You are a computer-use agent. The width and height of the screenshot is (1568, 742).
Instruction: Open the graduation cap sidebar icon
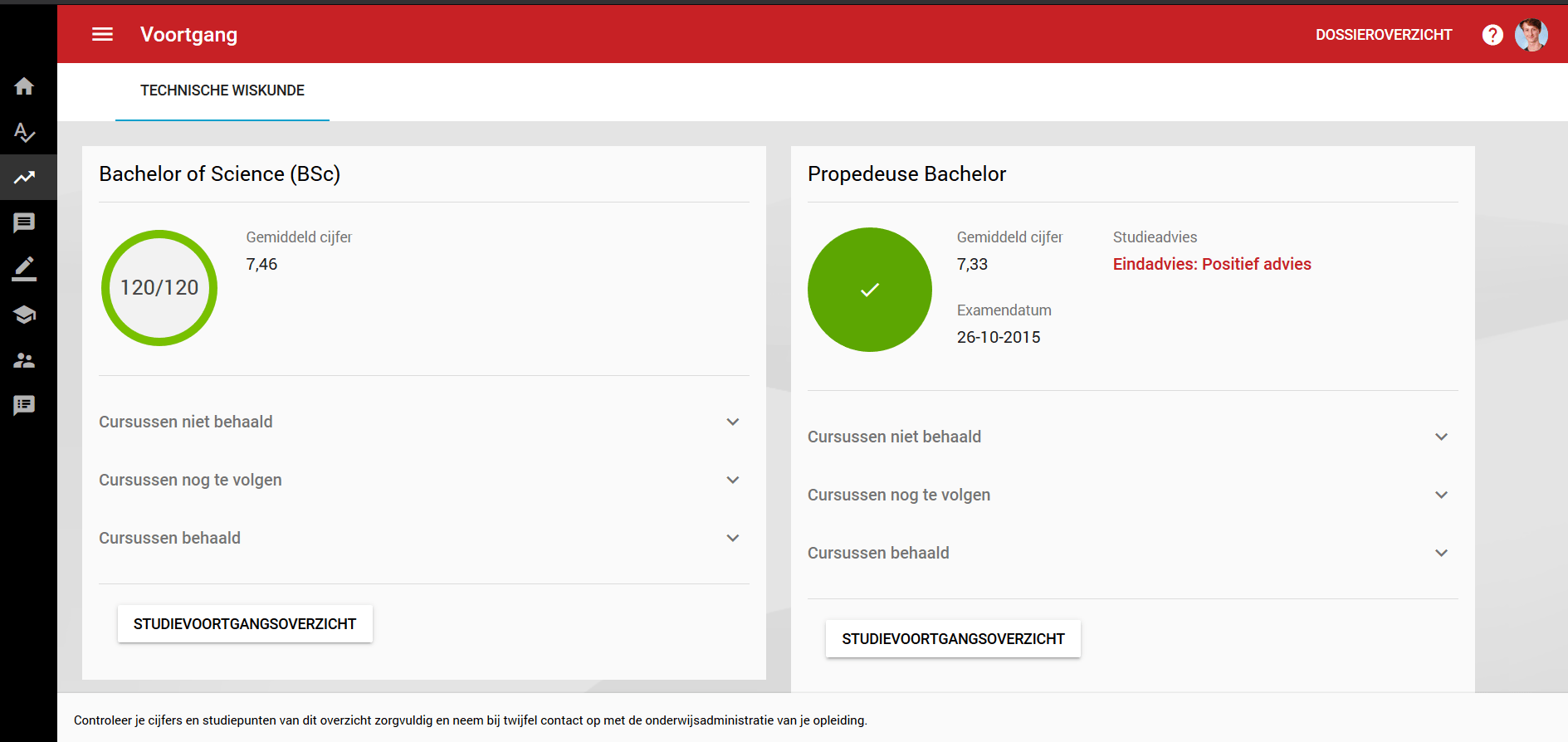pos(24,315)
